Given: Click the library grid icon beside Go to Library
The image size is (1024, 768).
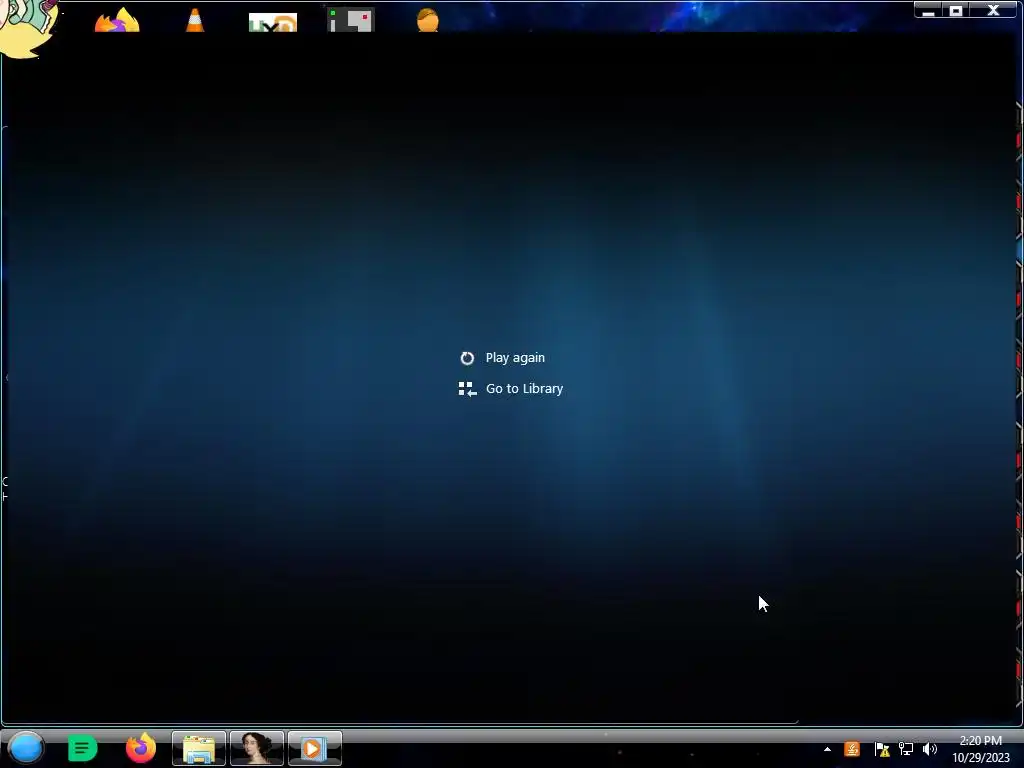Looking at the screenshot, I should pos(467,389).
